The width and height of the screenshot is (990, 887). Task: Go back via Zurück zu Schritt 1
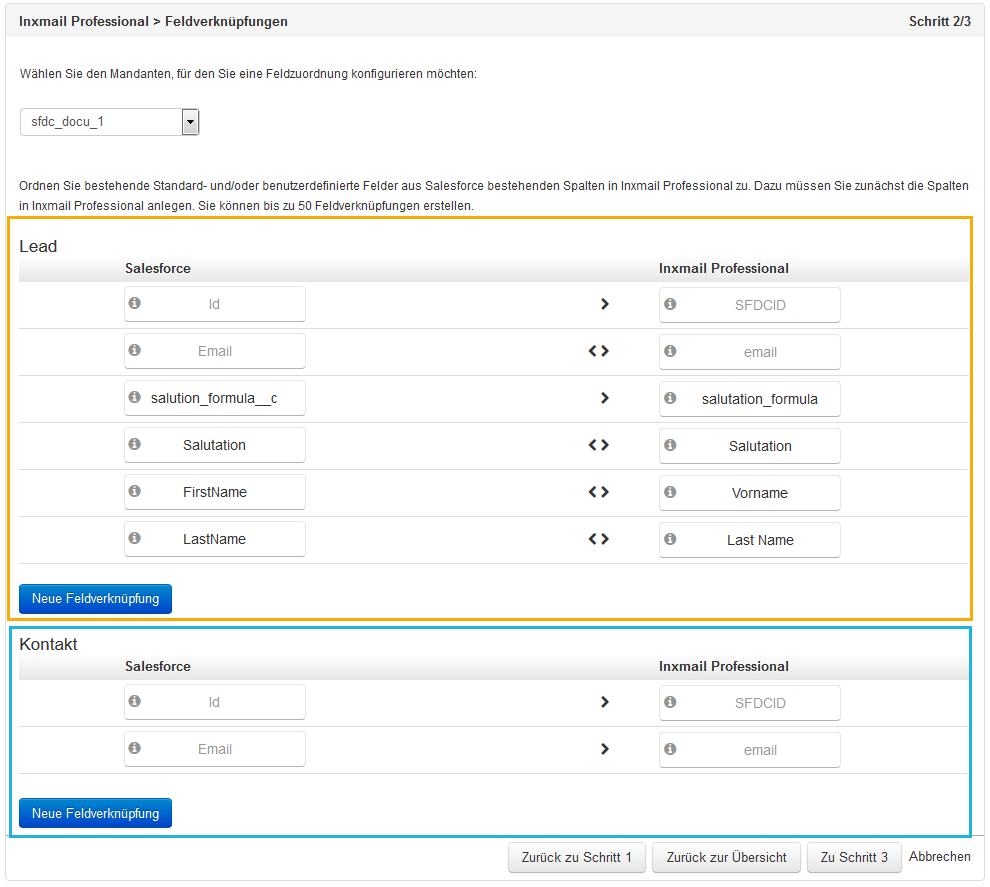click(x=576, y=857)
